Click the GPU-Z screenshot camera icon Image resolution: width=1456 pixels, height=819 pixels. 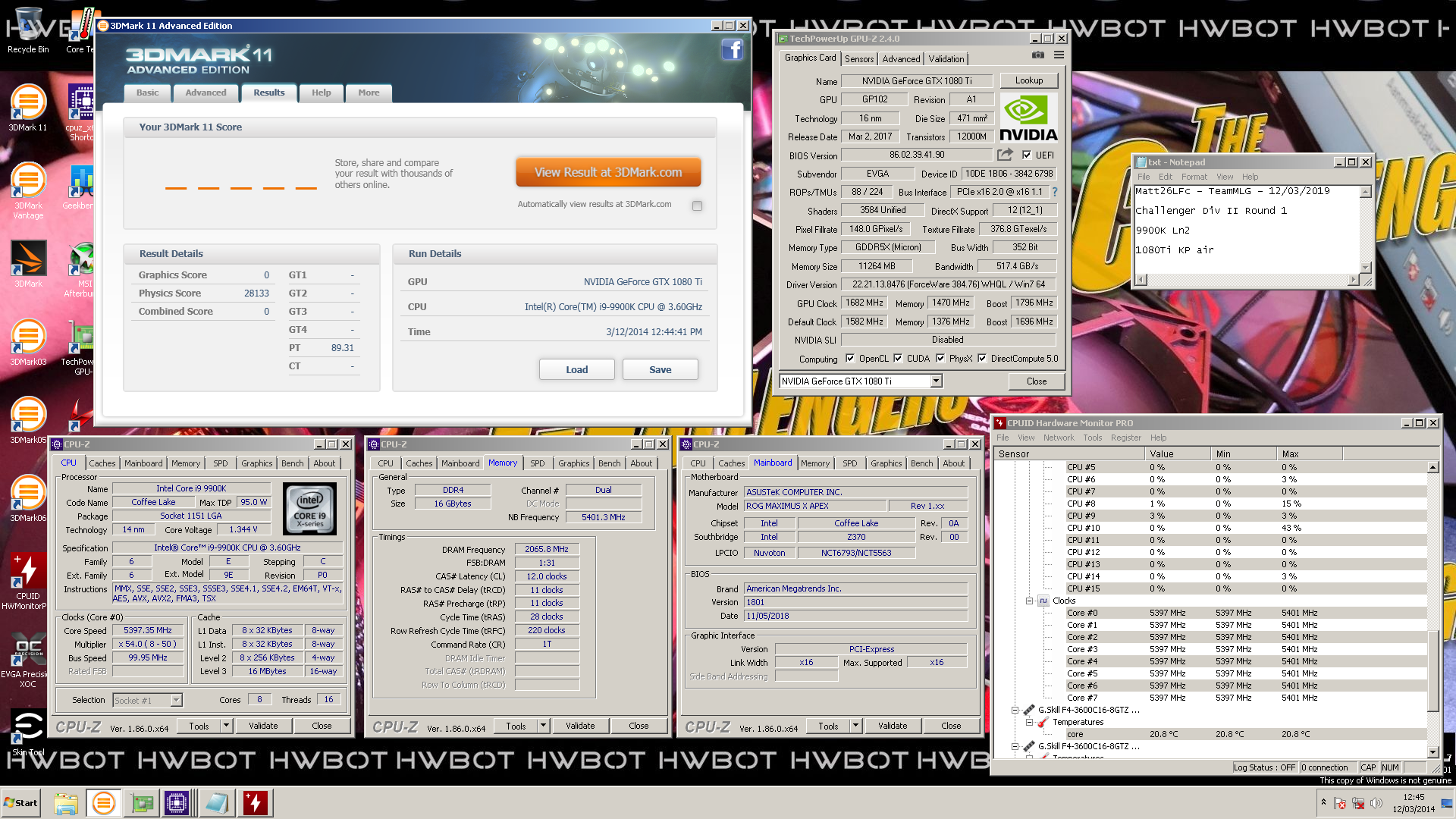tap(1038, 55)
